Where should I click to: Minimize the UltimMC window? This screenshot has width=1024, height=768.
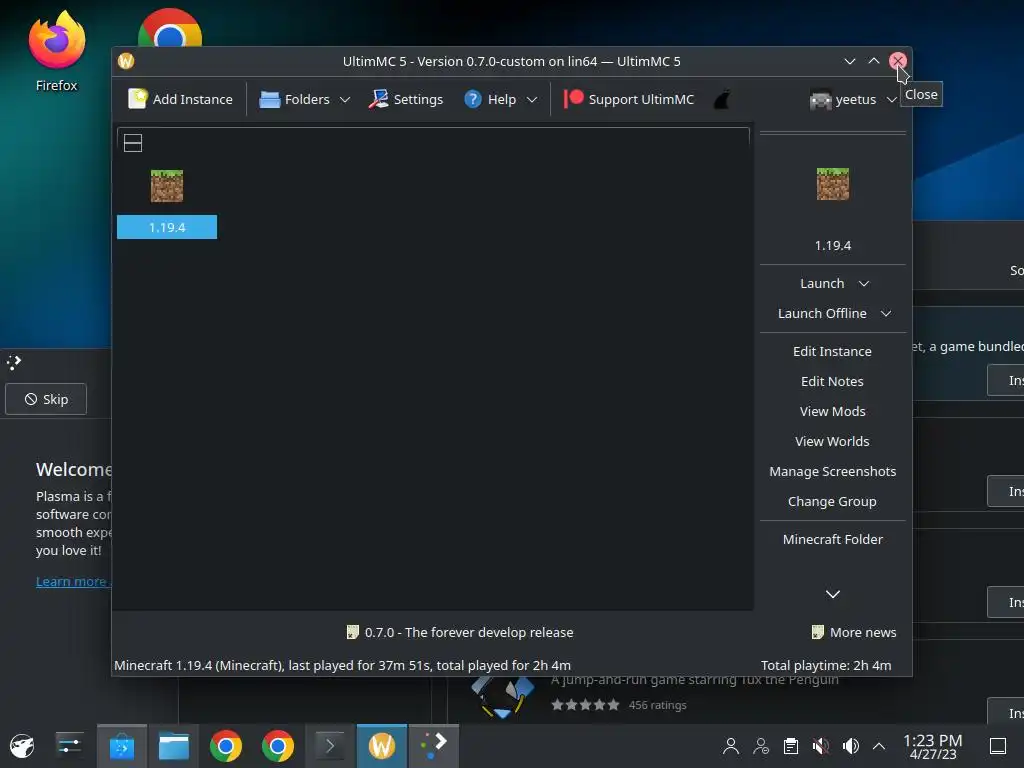point(850,61)
